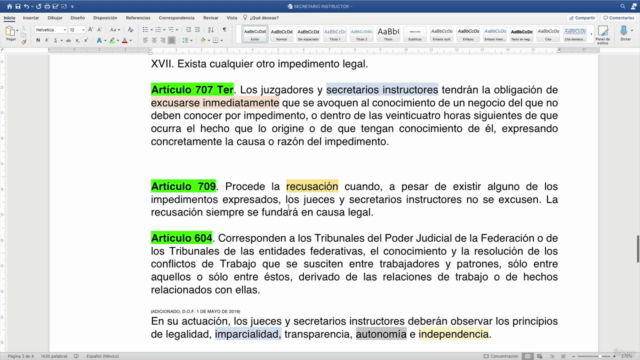This screenshot has width=640, height=360.
Task: Toggle superscript formatting
Action: coord(86,40)
